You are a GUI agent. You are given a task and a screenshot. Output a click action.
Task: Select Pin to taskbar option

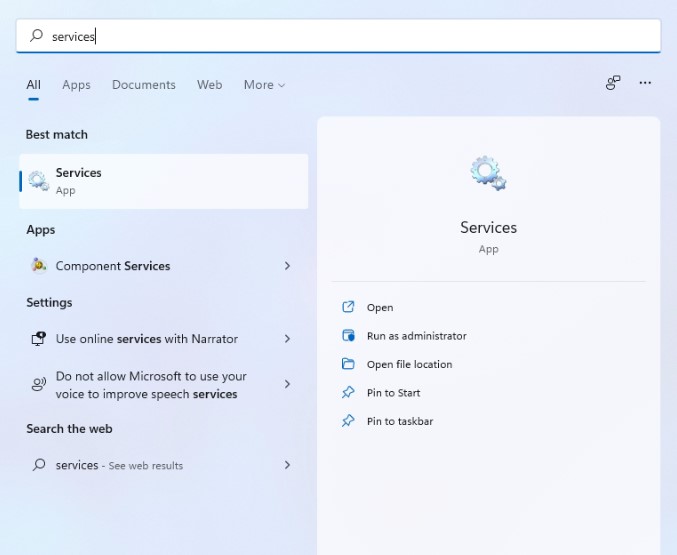click(x=399, y=421)
